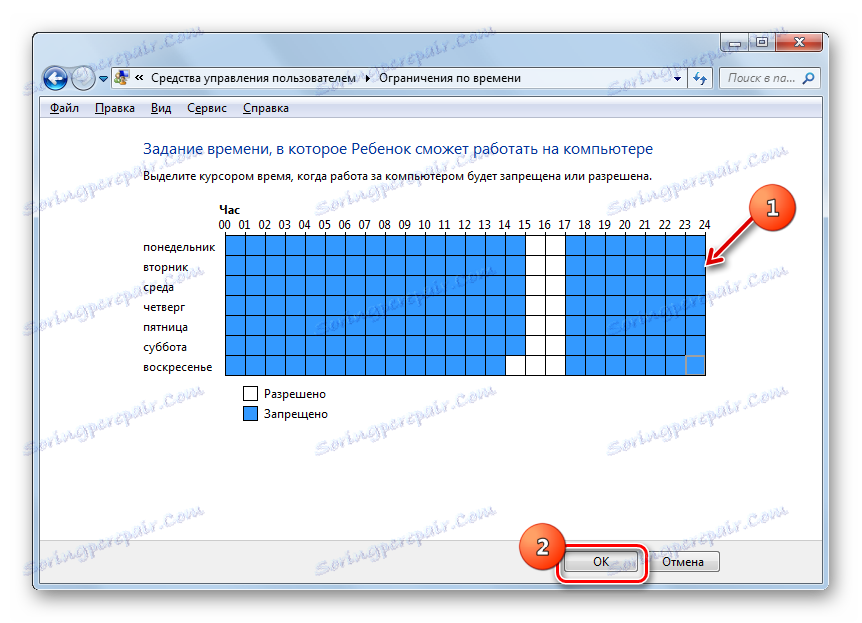Toggle воскресенье focused cell at hour 23
This screenshot has height=623, width=862.
click(695, 365)
